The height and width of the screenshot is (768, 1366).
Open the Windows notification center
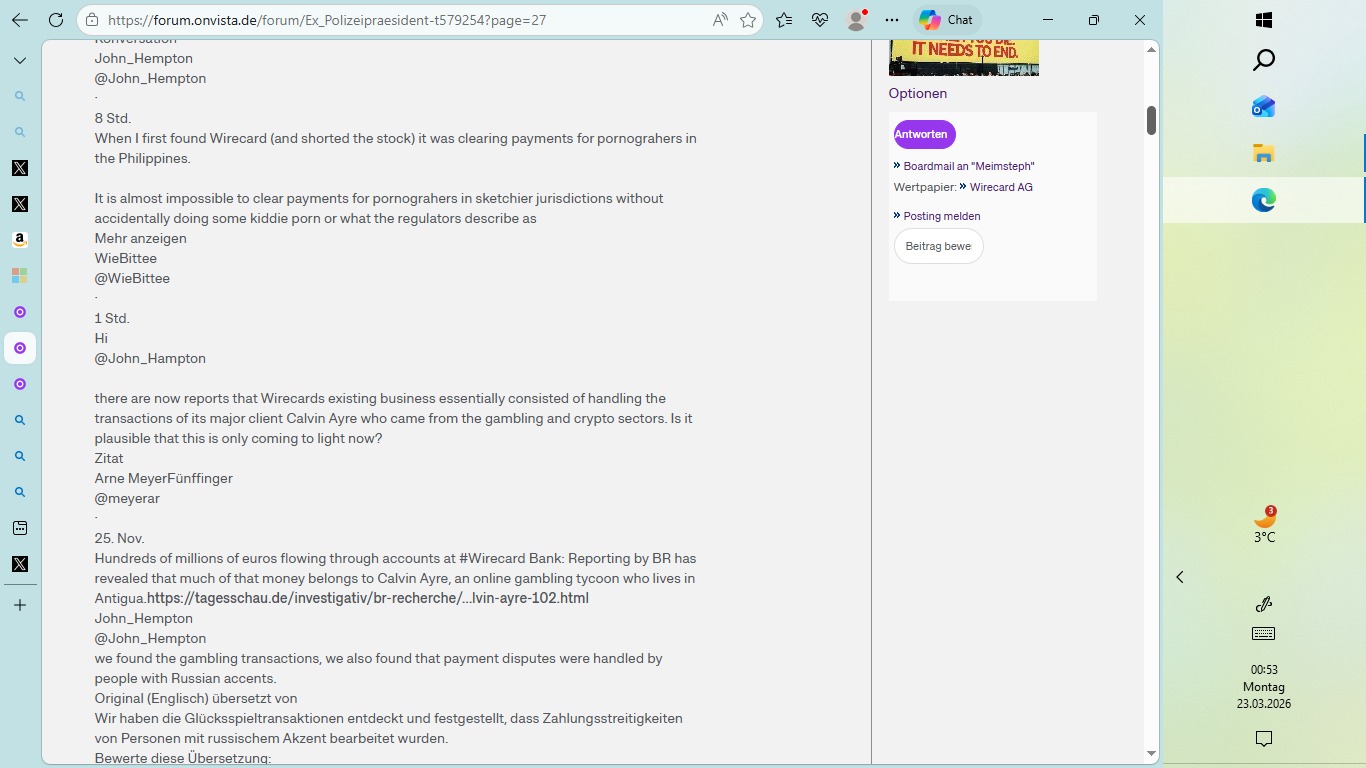click(x=1264, y=739)
